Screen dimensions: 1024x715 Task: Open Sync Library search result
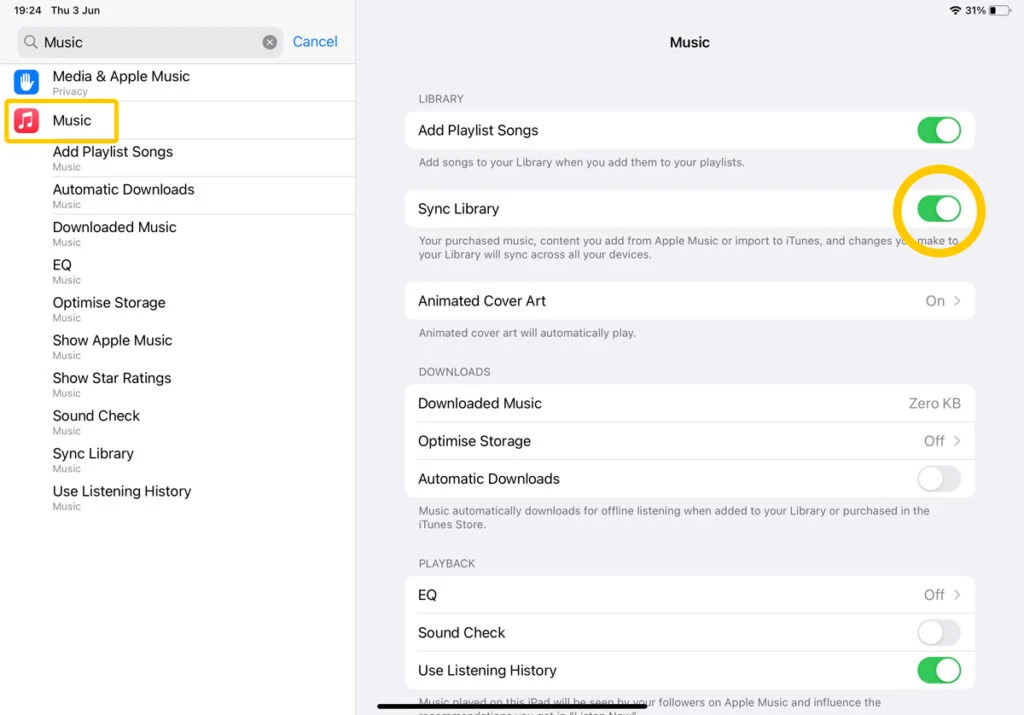pyautogui.click(x=178, y=460)
